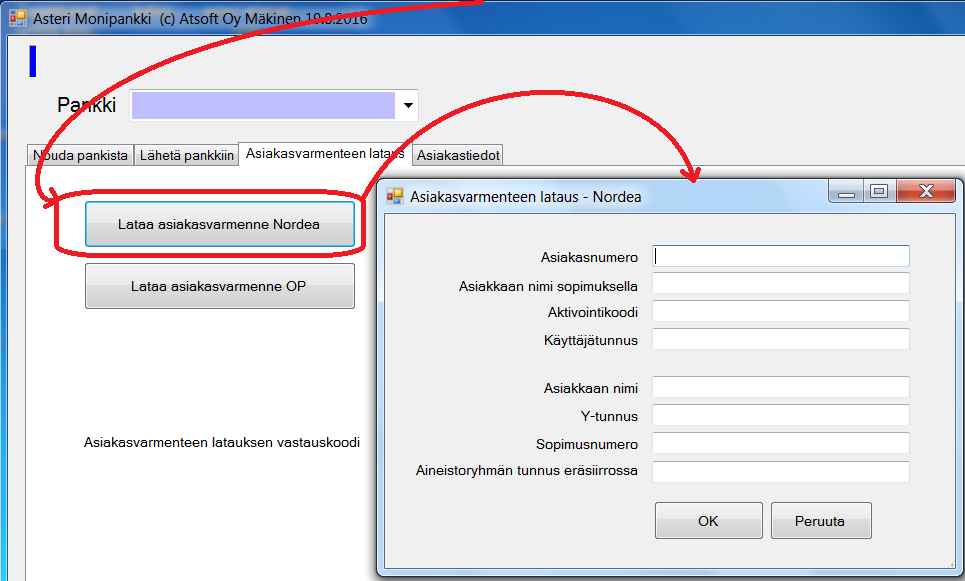Click the Käyttäjätunnus label
Viewport: 965px width, 581px height.
tap(591, 340)
